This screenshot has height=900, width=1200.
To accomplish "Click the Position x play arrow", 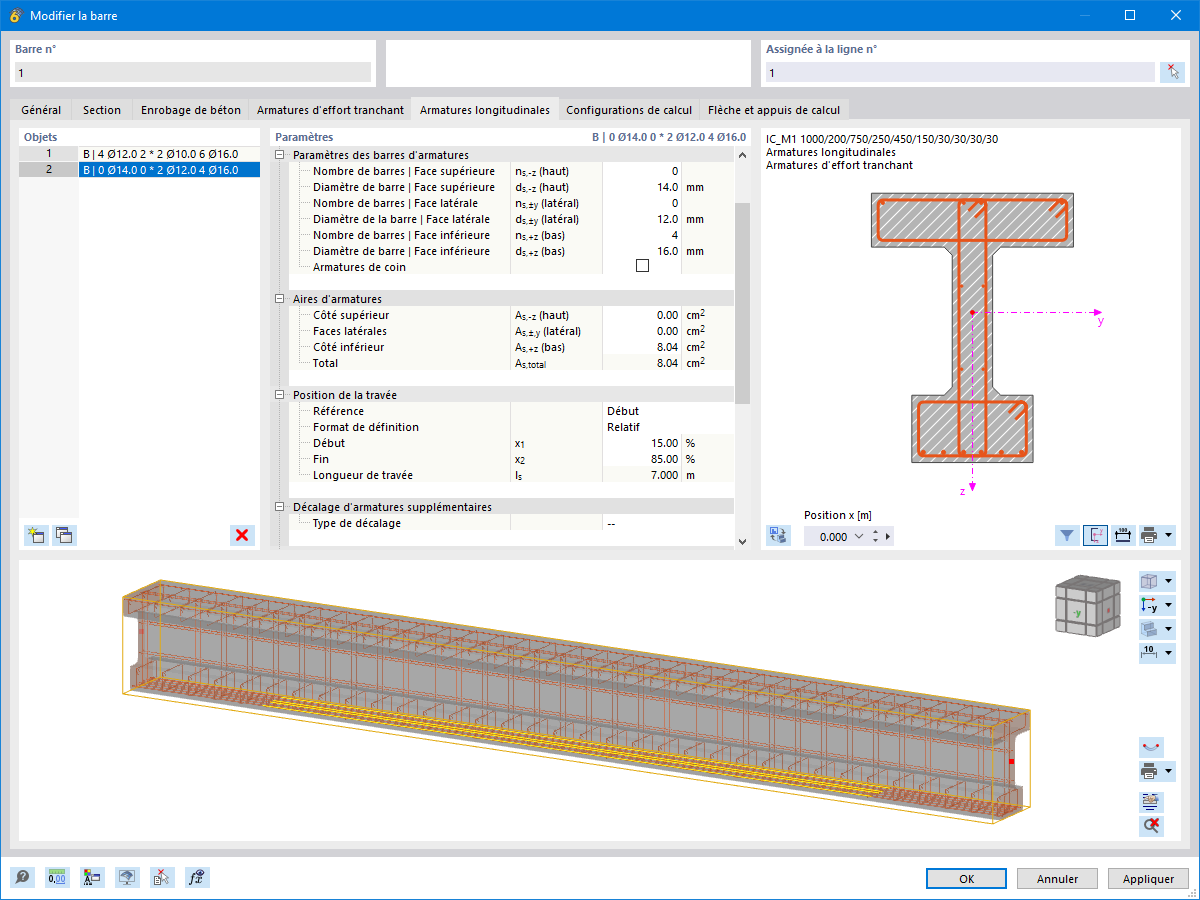I will [888, 536].
